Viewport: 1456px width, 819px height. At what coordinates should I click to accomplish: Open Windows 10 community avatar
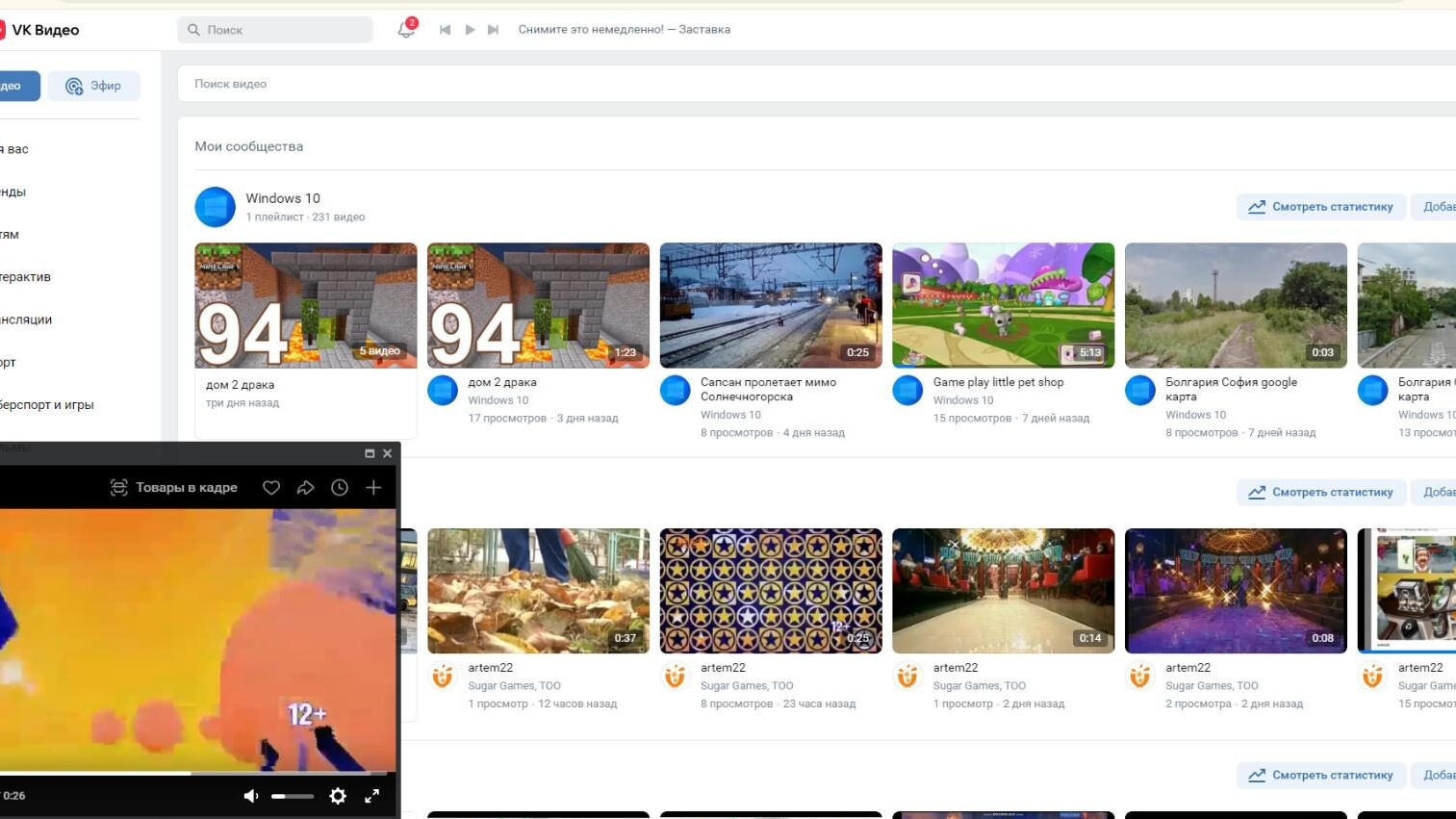click(x=215, y=207)
